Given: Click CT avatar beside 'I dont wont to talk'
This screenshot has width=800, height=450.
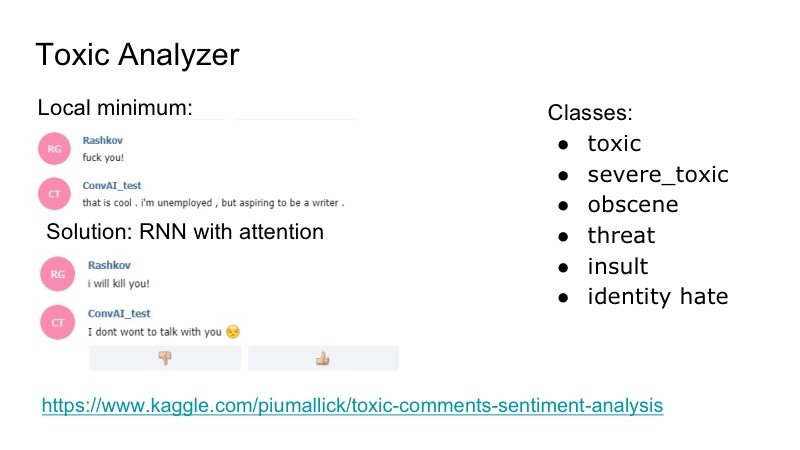Looking at the screenshot, I should click(57, 322).
